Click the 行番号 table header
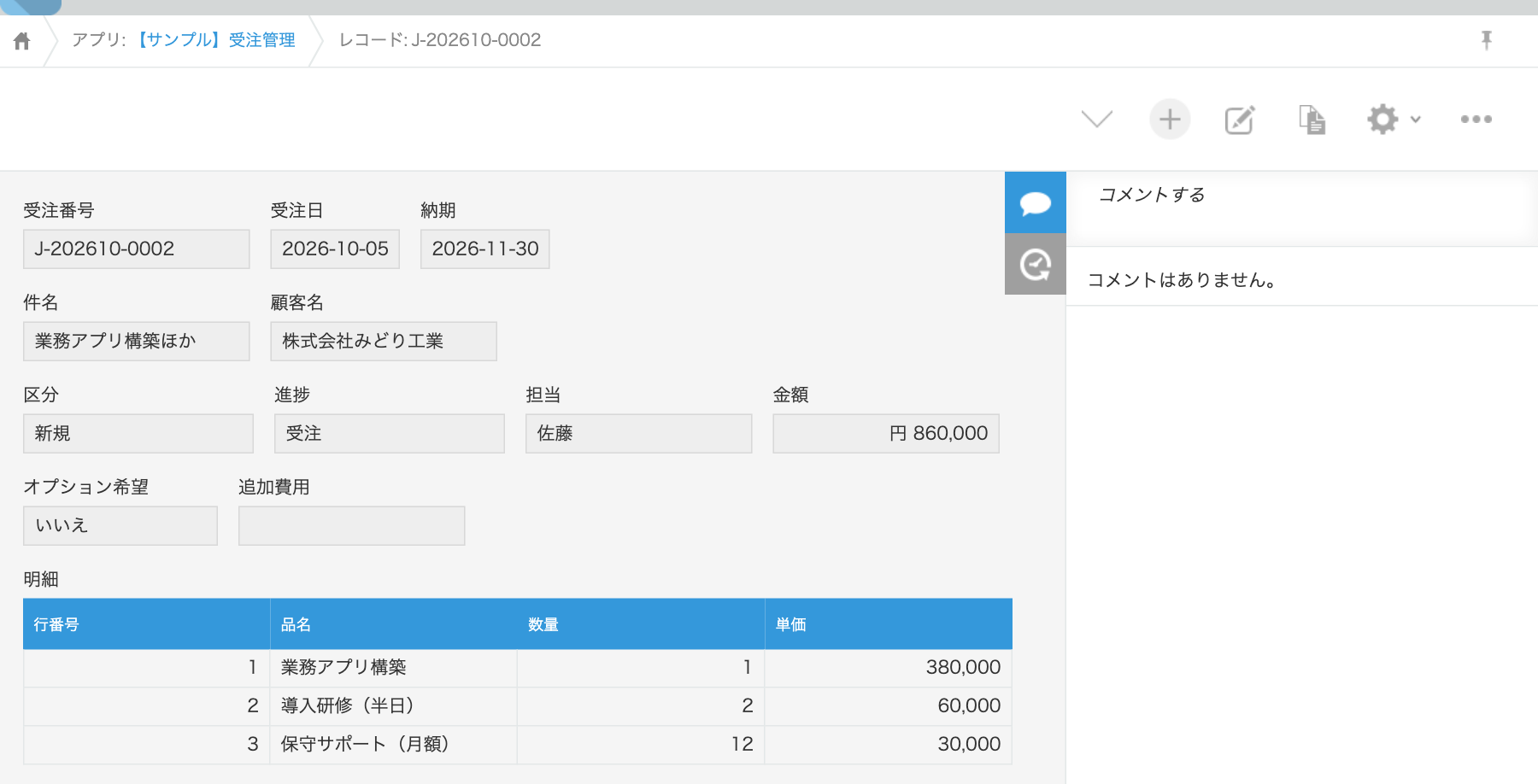 [147, 624]
